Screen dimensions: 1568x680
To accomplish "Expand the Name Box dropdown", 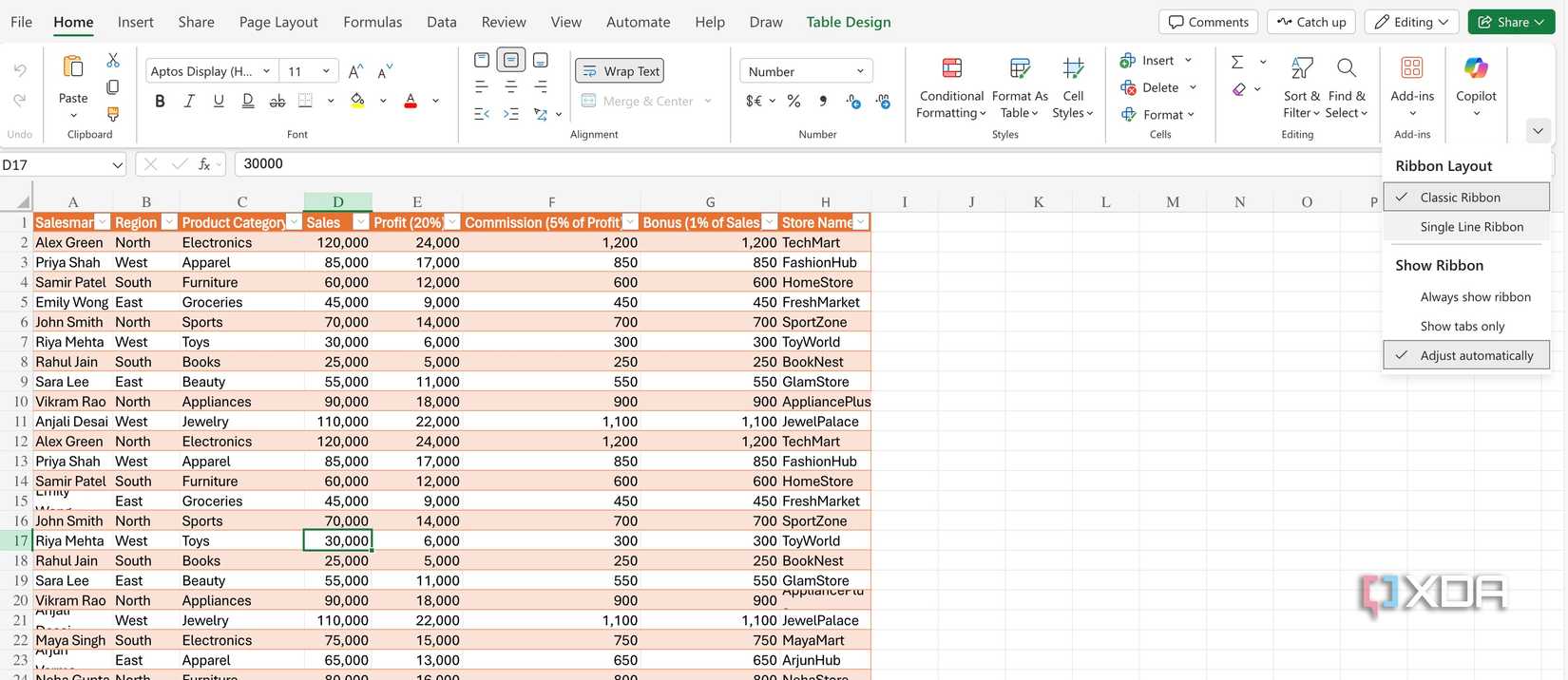I will coord(118,165).
